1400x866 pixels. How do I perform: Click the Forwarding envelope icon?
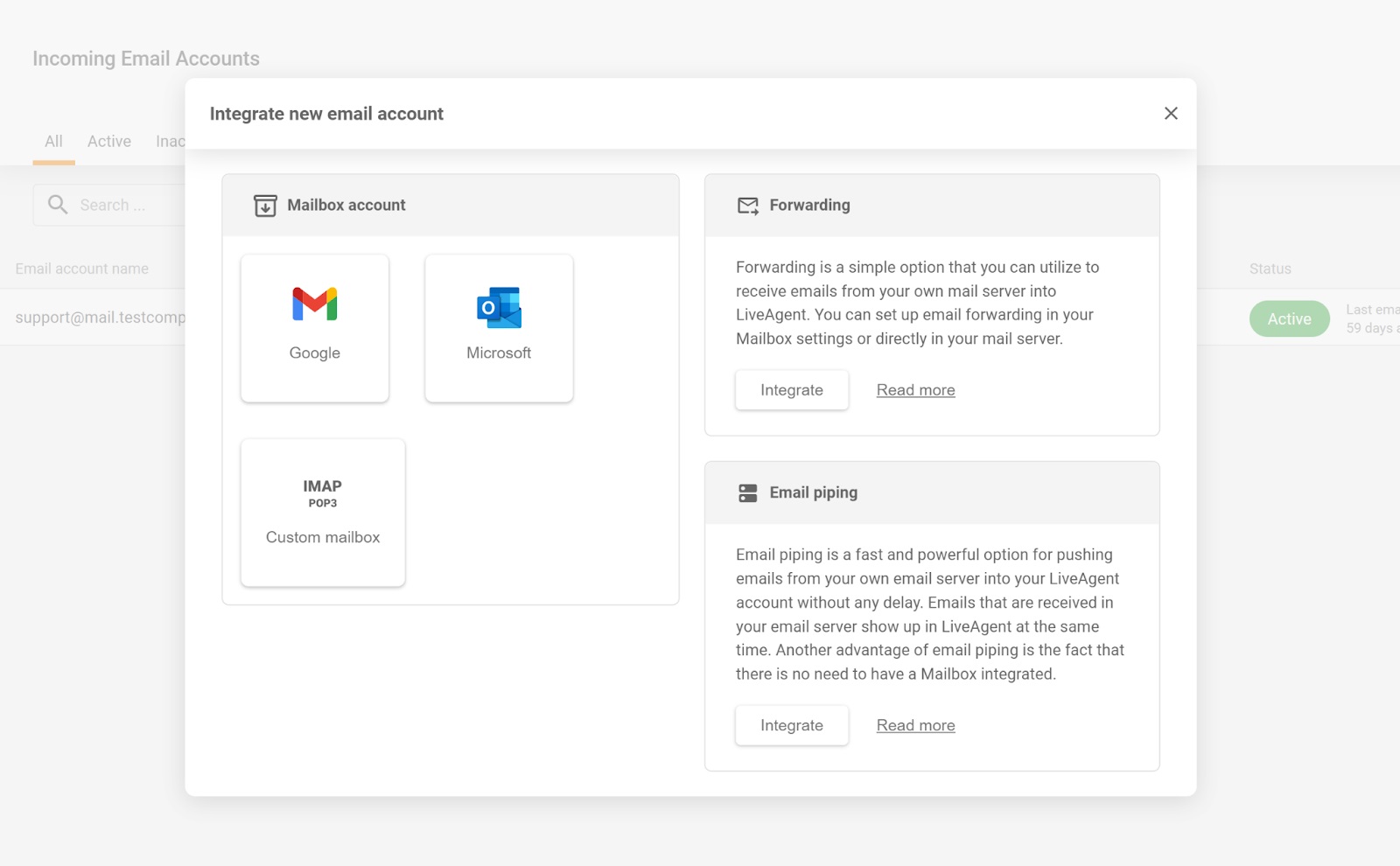click(x=747, y=206)
